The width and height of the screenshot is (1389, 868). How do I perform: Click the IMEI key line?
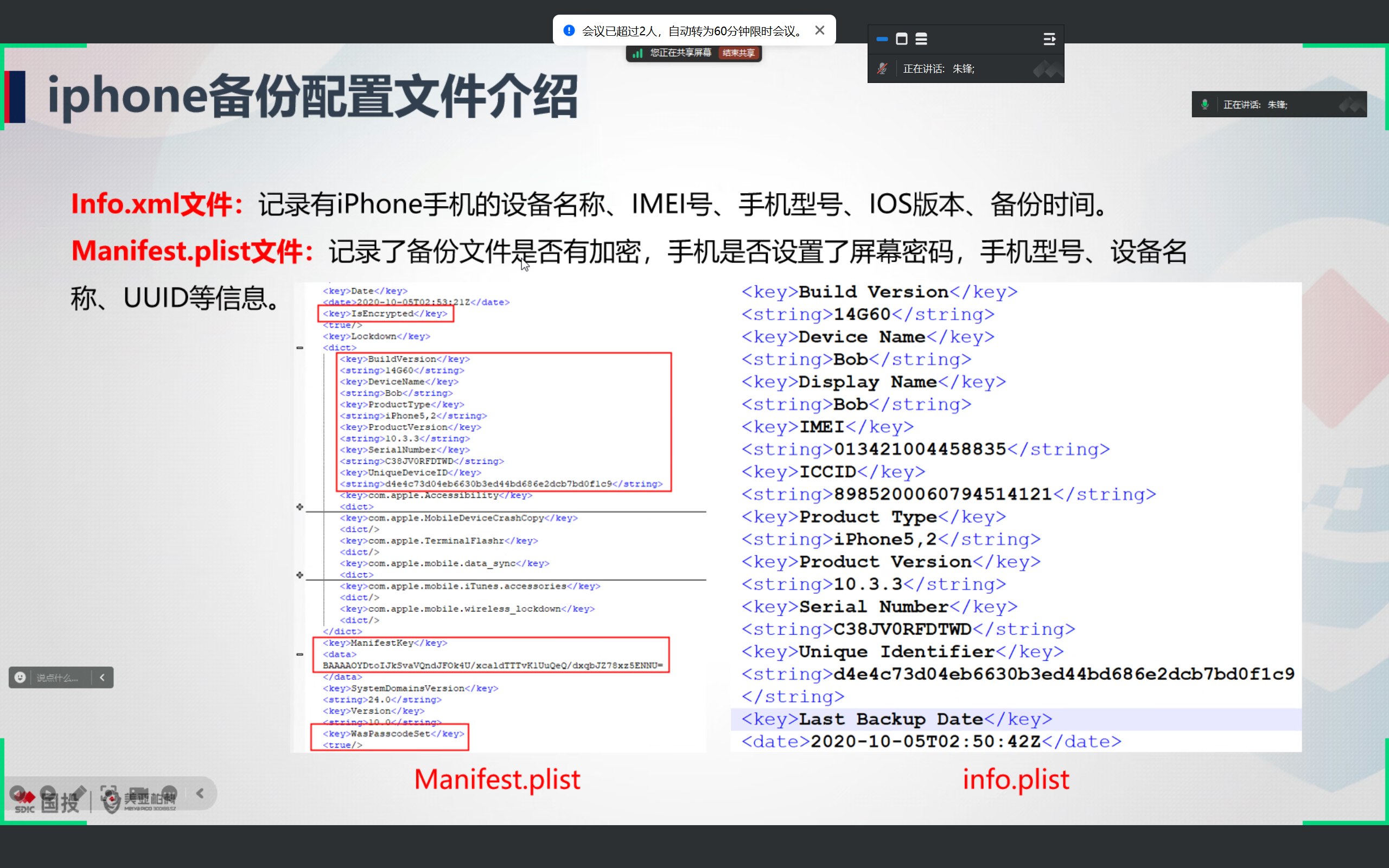tap(827, 427)
